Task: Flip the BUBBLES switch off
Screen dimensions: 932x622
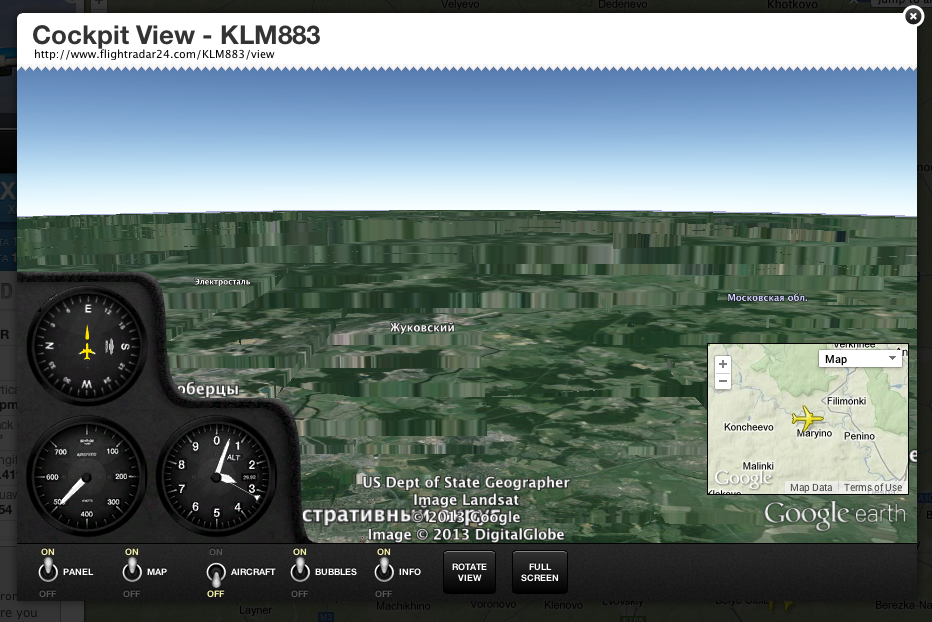Action: tap(299, 572)
